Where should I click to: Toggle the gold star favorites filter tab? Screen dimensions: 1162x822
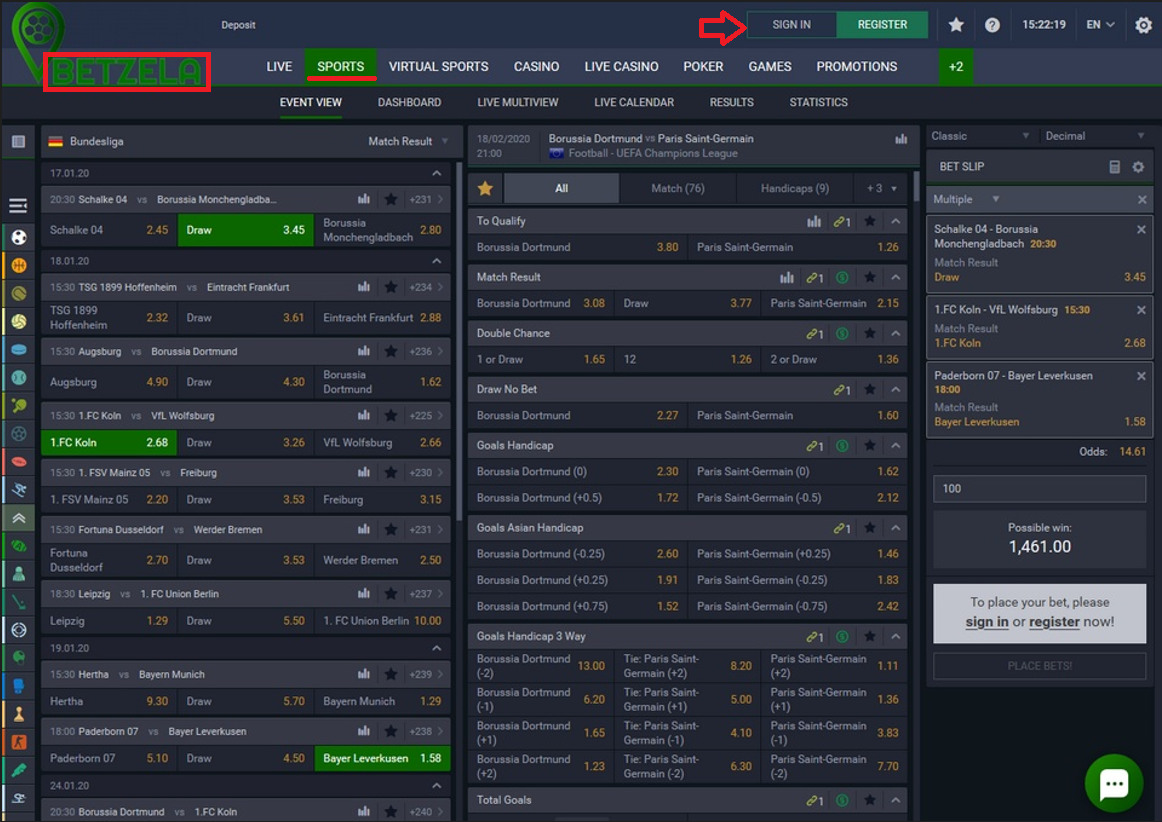tap(485, 188)
